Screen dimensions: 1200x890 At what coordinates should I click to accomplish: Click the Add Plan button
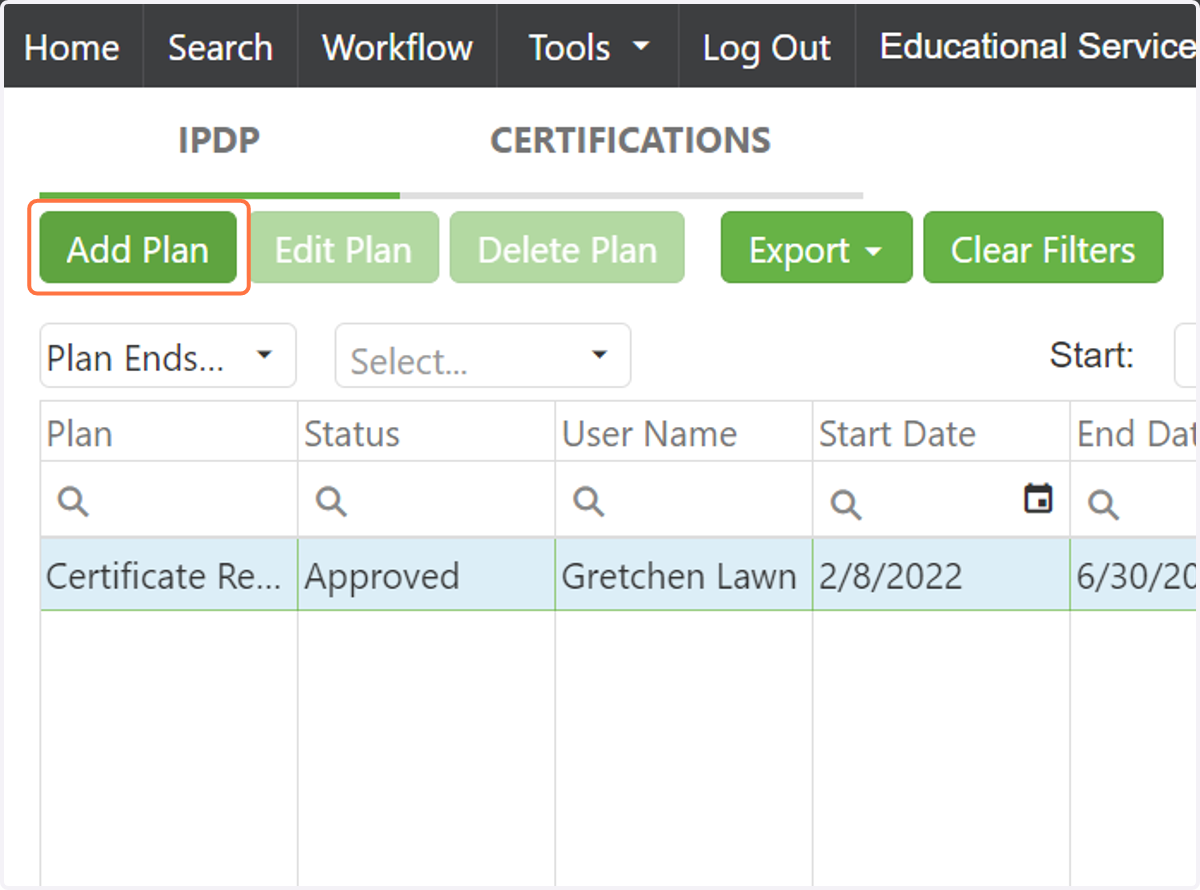tap(138, 248)
